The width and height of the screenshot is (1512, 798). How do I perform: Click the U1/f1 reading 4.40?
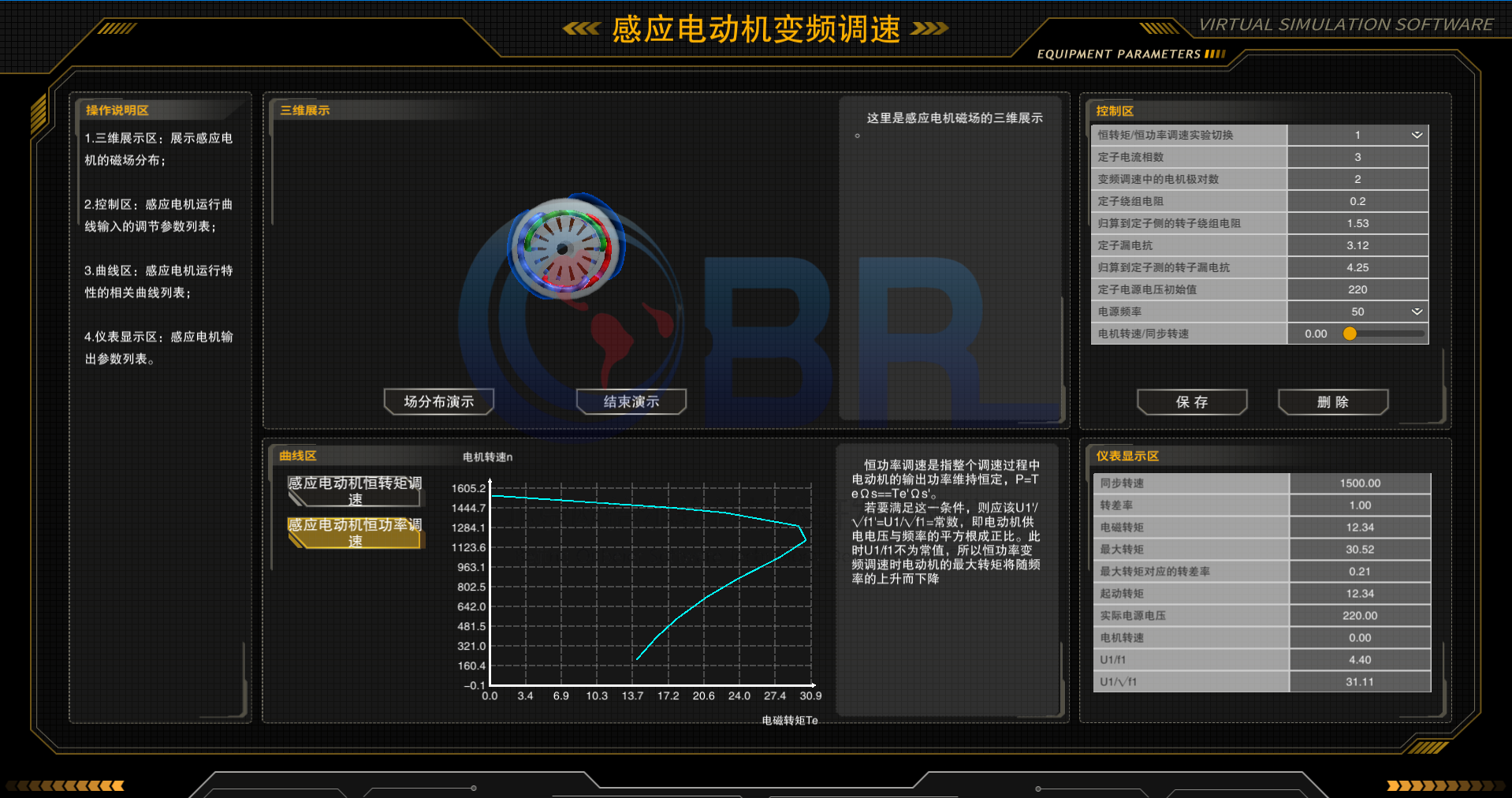click(1360, 659)
